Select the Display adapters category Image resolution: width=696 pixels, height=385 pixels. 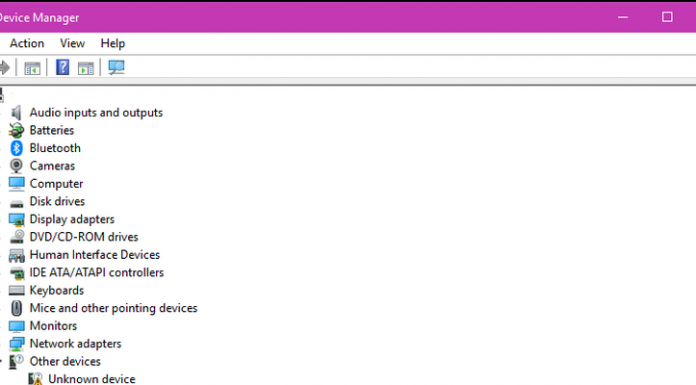(72, 219)
